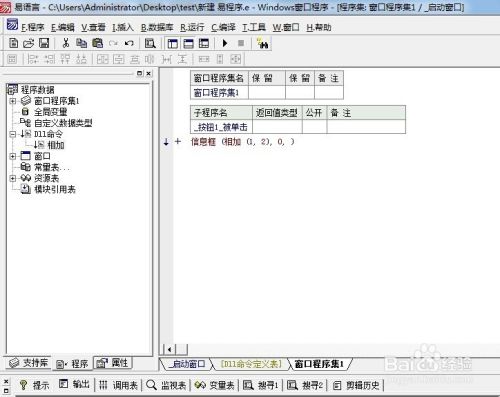This screenshot has height=397, width=500.
Task: Open the F.程序 menu
Action: point(33,27)
